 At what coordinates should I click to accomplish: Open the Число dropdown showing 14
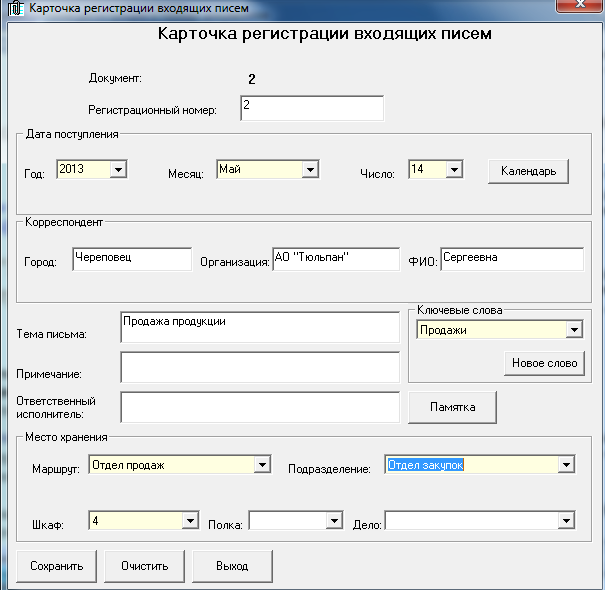pos(454,169)
